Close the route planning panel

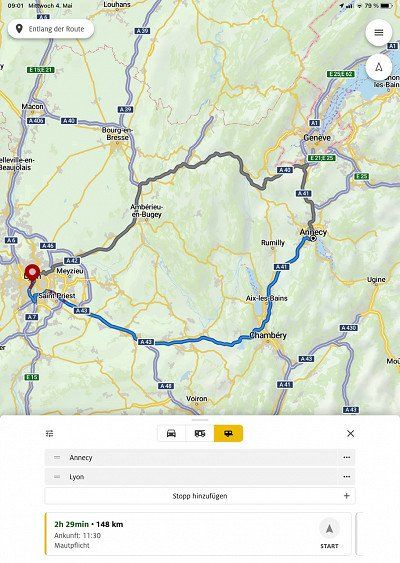tap(351, 433)
